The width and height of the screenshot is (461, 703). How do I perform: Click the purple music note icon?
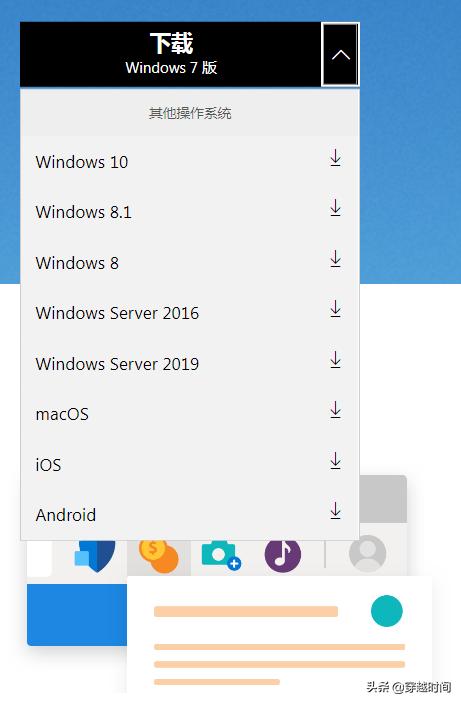[283, 556]
